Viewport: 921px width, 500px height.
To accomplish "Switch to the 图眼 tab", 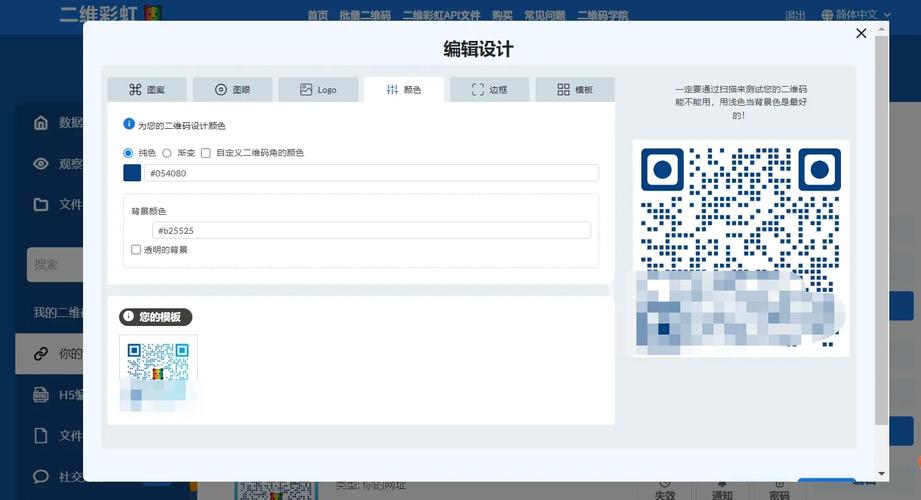I will 233,89.
